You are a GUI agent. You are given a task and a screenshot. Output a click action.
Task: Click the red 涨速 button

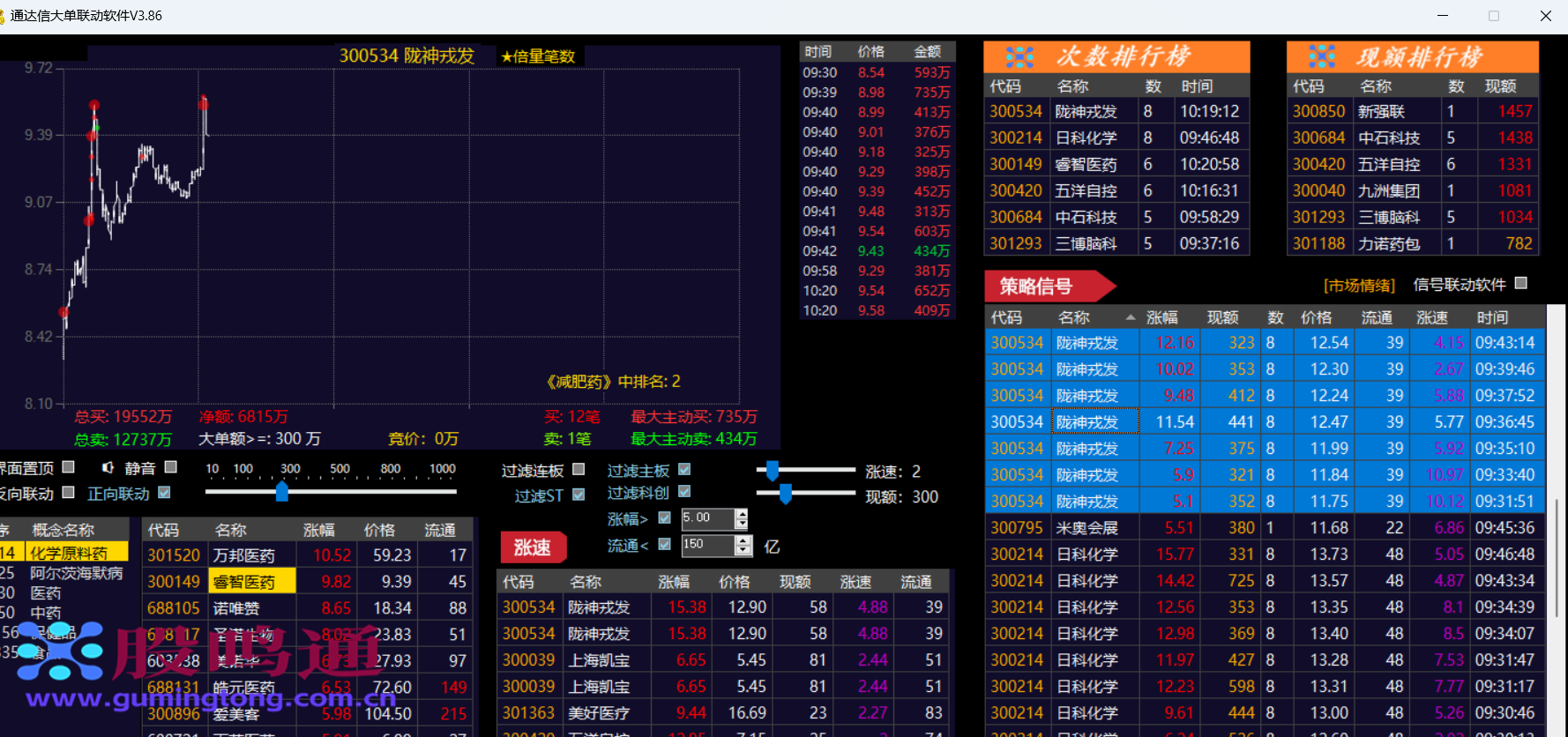pos(534,547)
